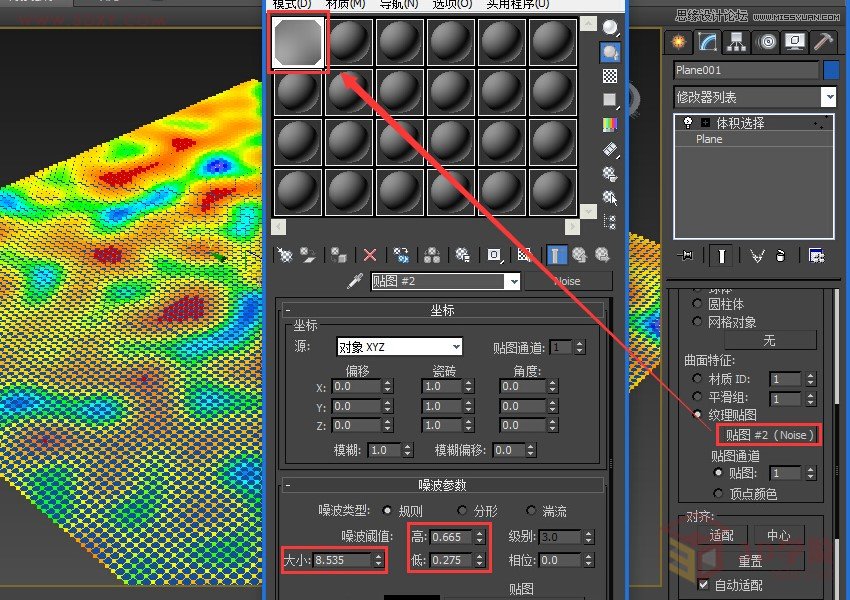Click the Modify tab in command panel
Screen dimensions: 850x600
point(708,41)
